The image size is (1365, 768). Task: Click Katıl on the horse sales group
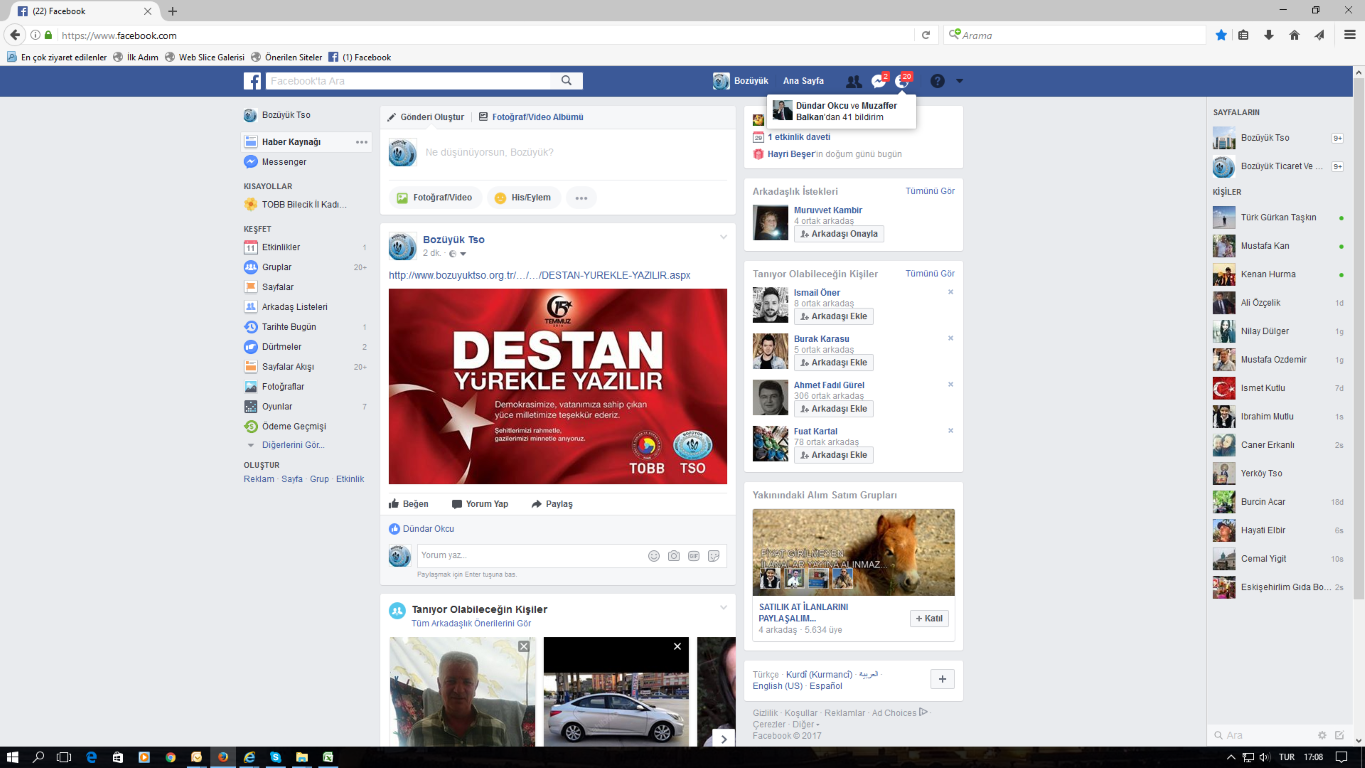click(929, 618)
